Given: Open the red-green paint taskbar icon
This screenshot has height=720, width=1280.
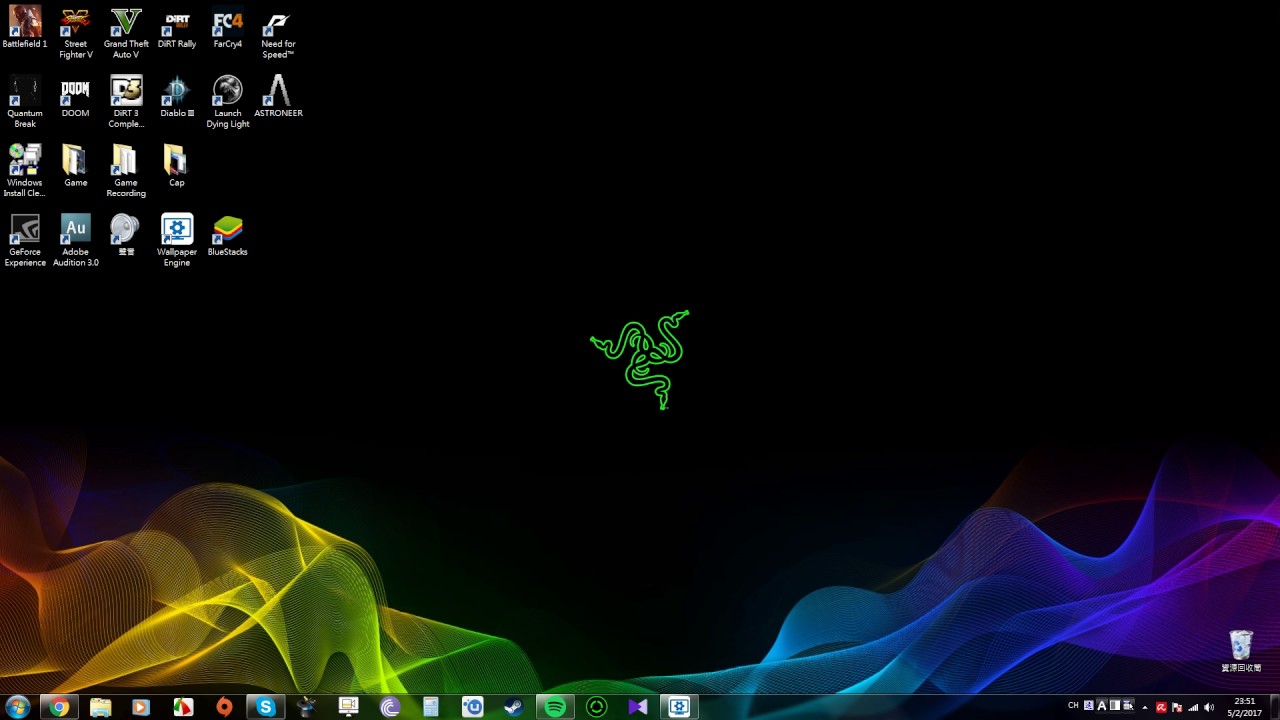Looking at the screenshot, I should [183, 707].
